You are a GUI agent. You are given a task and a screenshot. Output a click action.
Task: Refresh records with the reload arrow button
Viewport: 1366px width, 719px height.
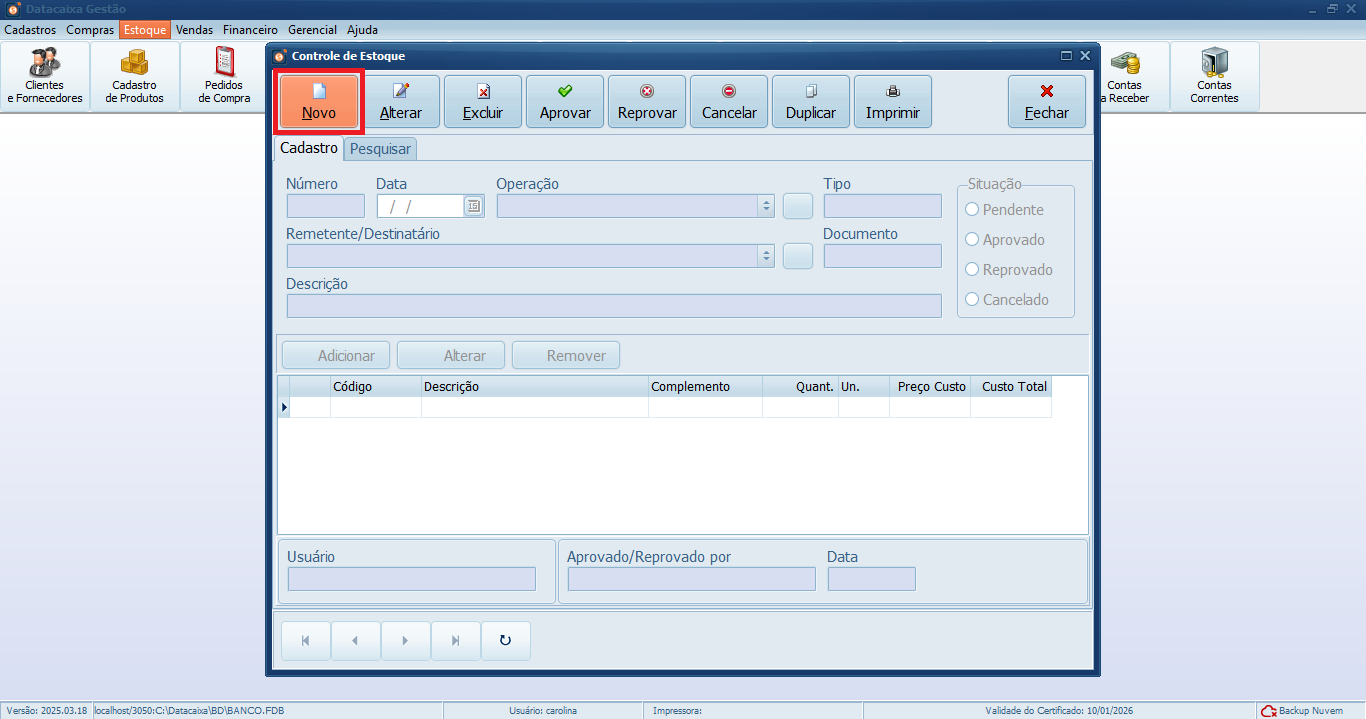pyautogui.click(x=506, y=641)
